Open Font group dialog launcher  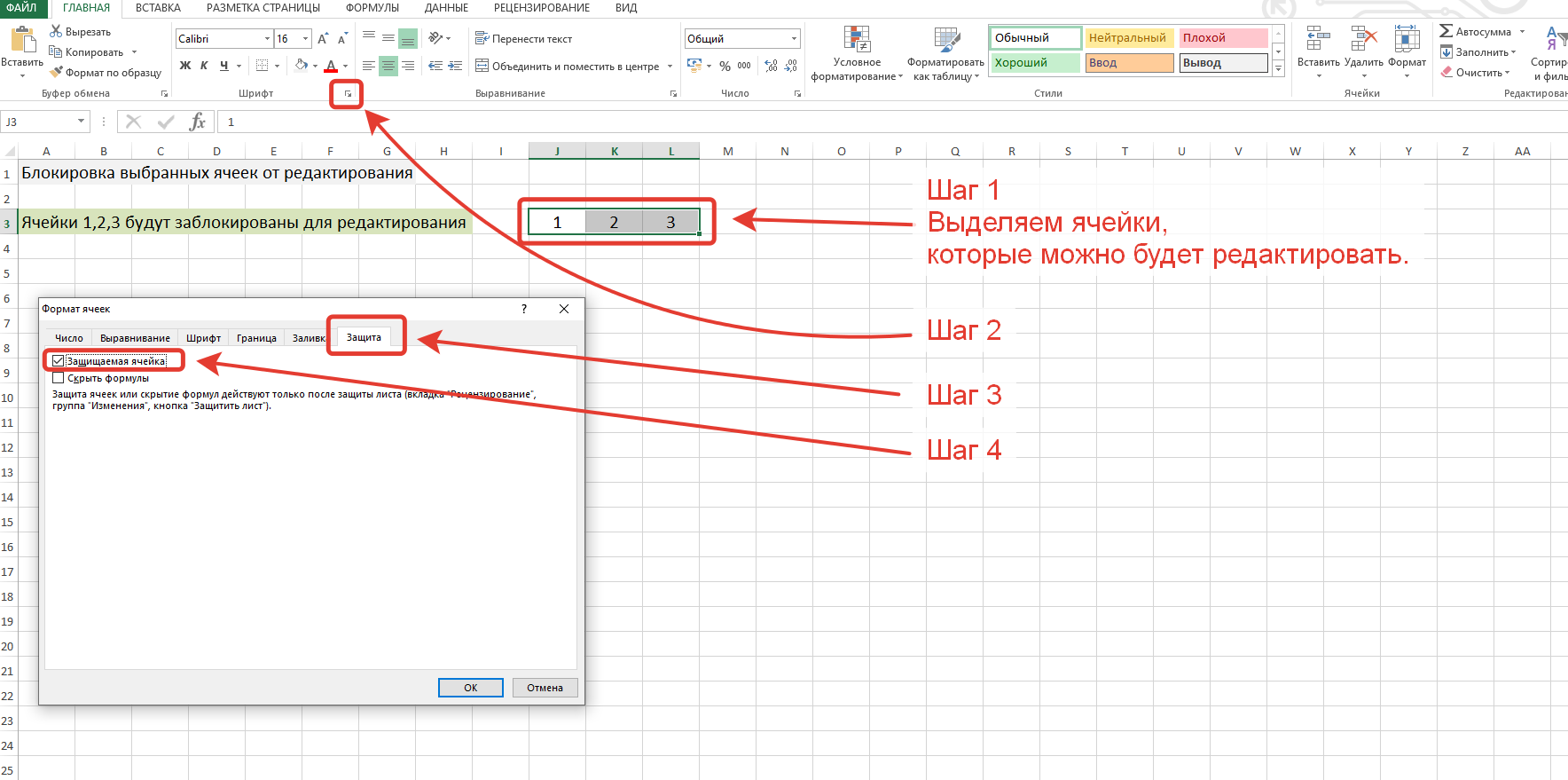tap(348, 93)
